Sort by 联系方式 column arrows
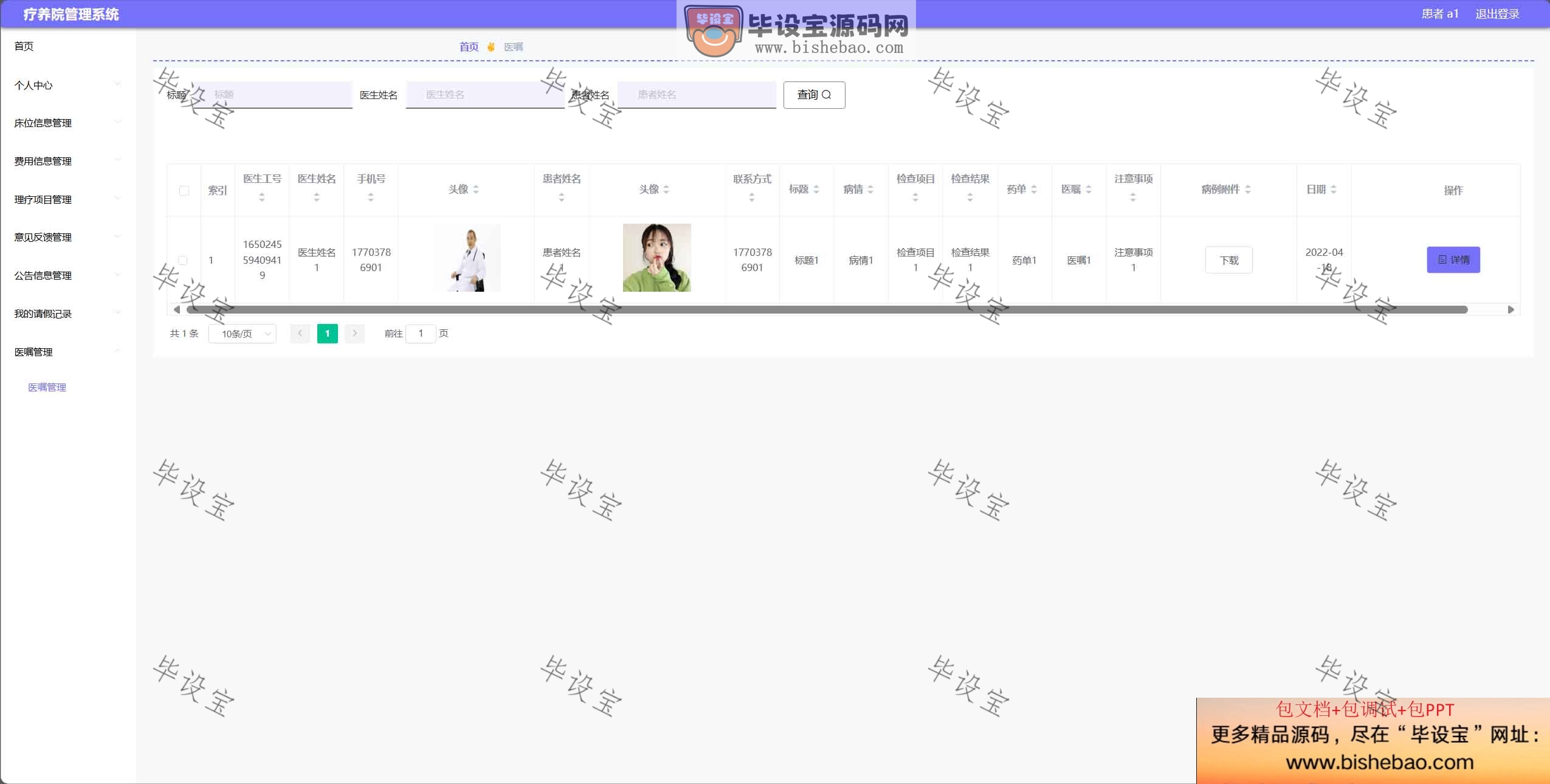The image size is (1550, 784). (752, 198)
